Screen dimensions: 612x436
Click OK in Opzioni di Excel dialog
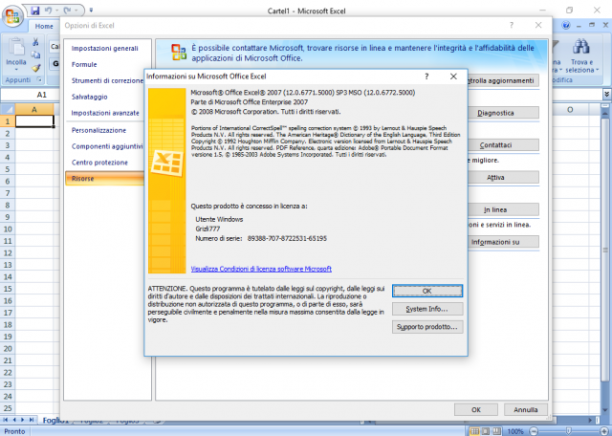pyautogui.click(x=476, y=409)
